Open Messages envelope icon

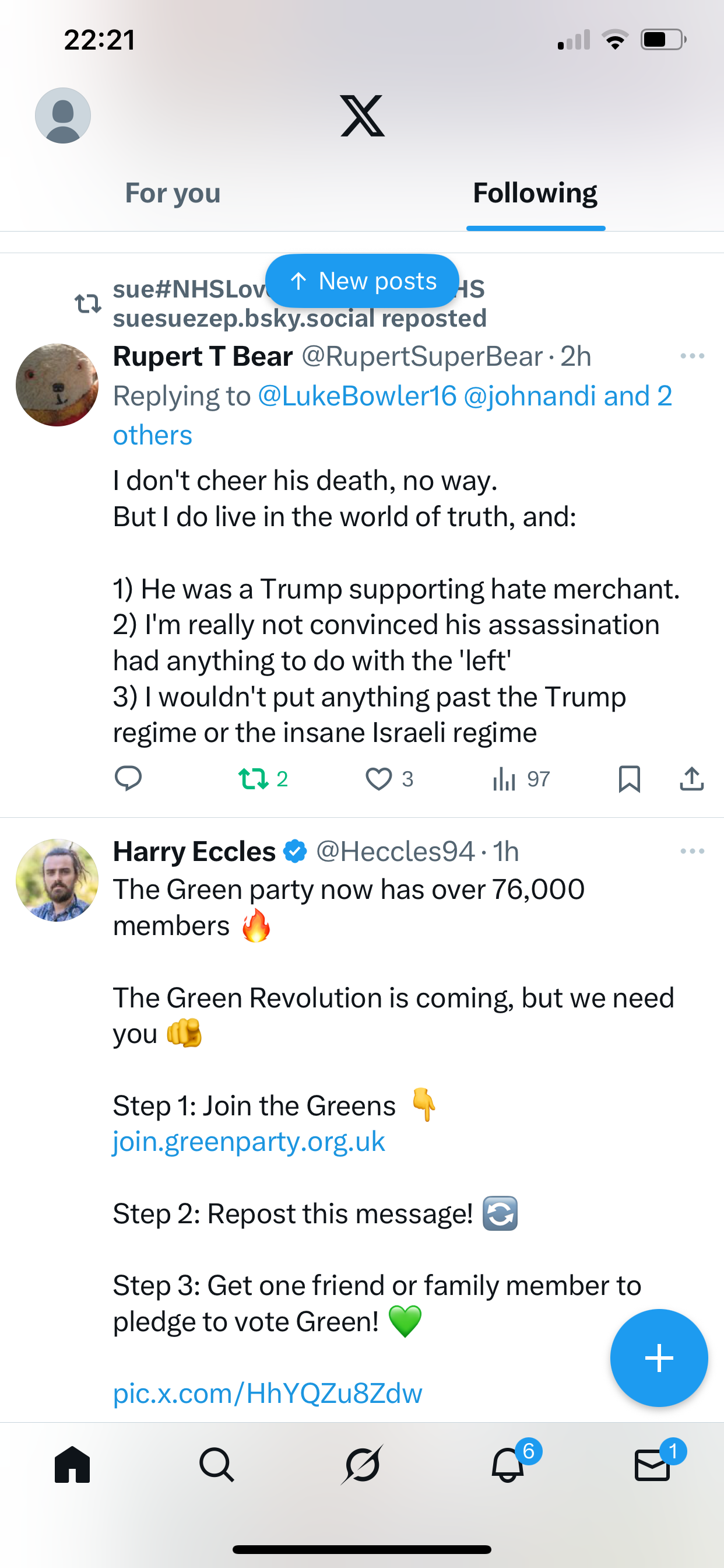coord(652,1465)
